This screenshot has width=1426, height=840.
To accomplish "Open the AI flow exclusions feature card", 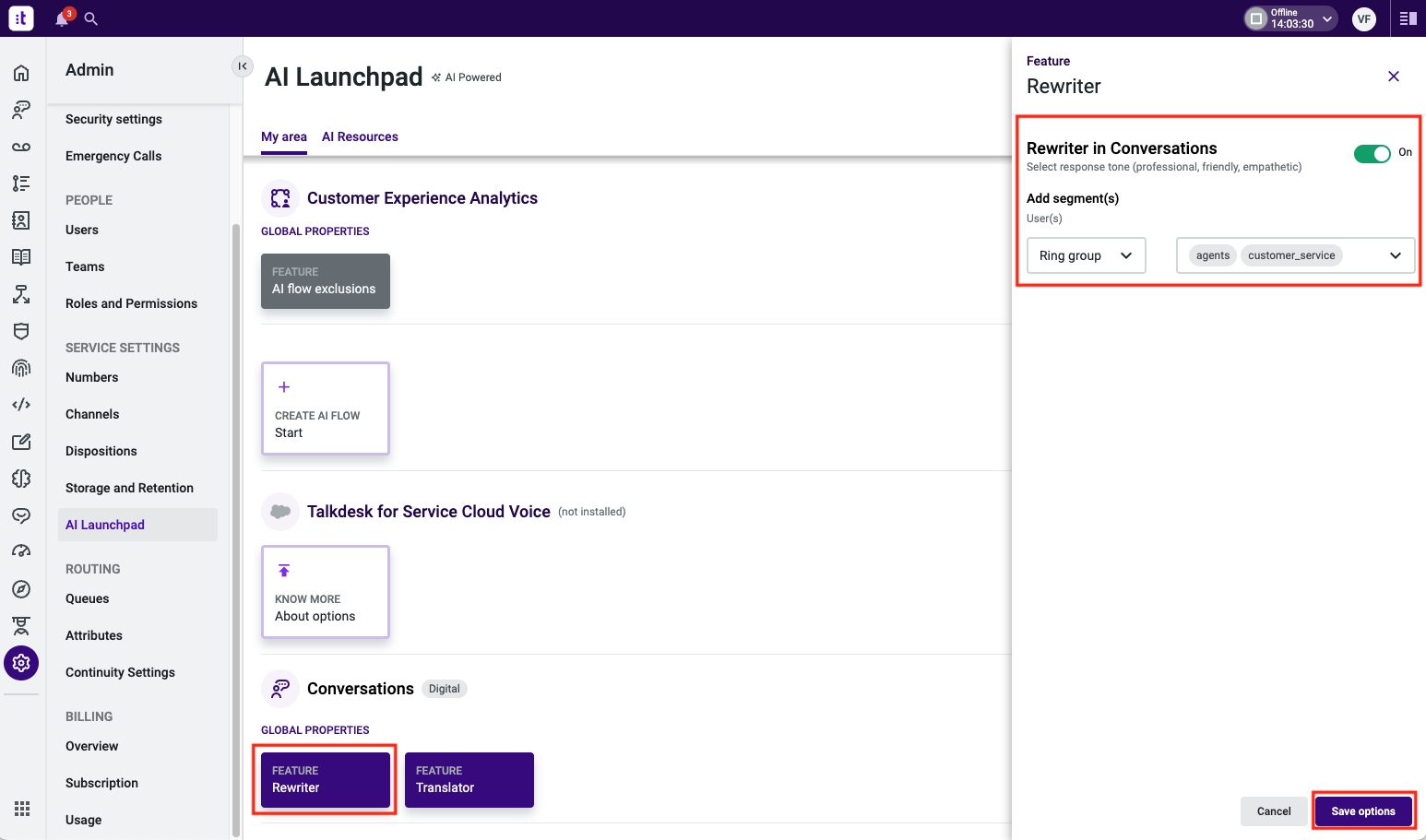I will [326, 281].
